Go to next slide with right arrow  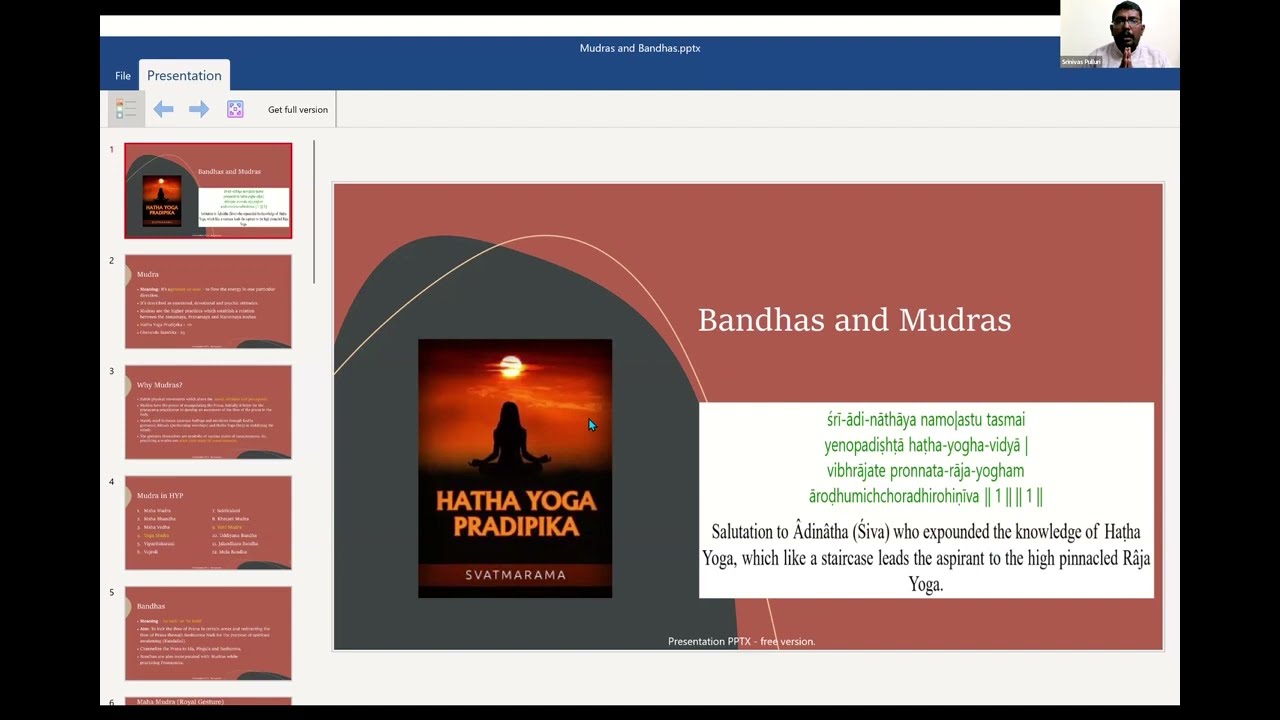pyautogui.click(x=199, y=109)
